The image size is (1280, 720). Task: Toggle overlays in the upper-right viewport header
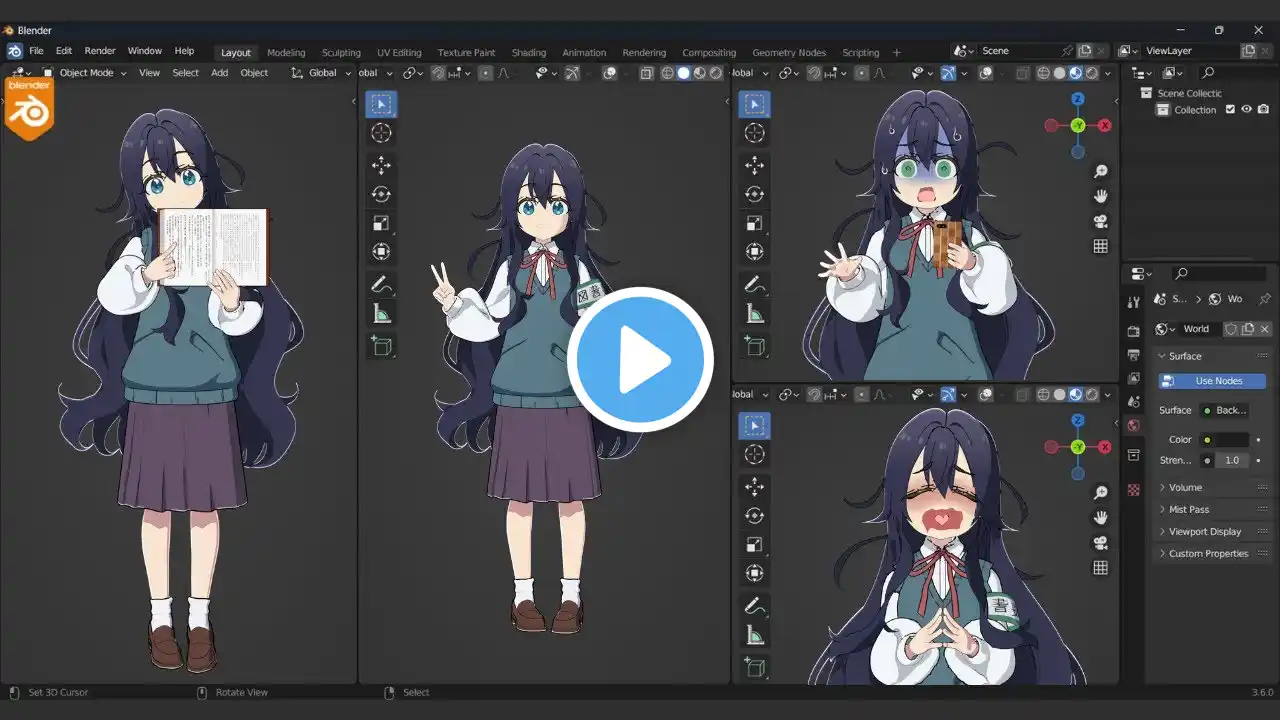pos(985,73)
